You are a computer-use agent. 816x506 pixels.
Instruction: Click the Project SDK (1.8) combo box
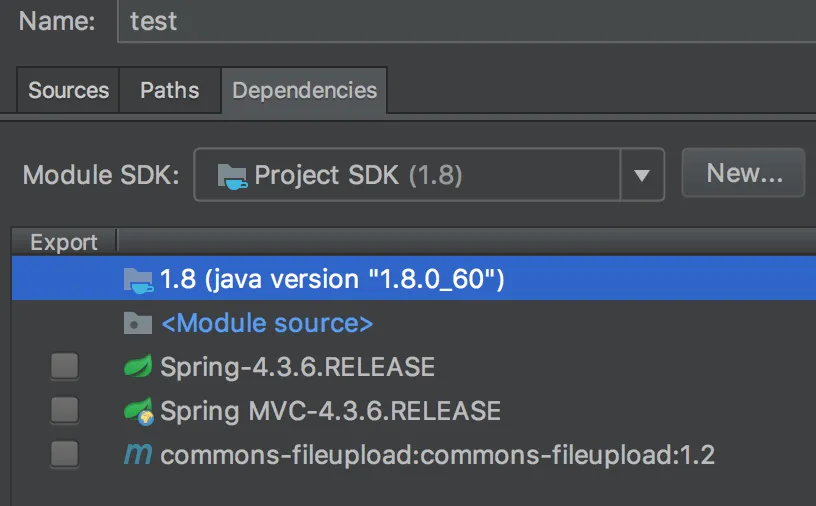pyautogui.click(x=407, y=176)
